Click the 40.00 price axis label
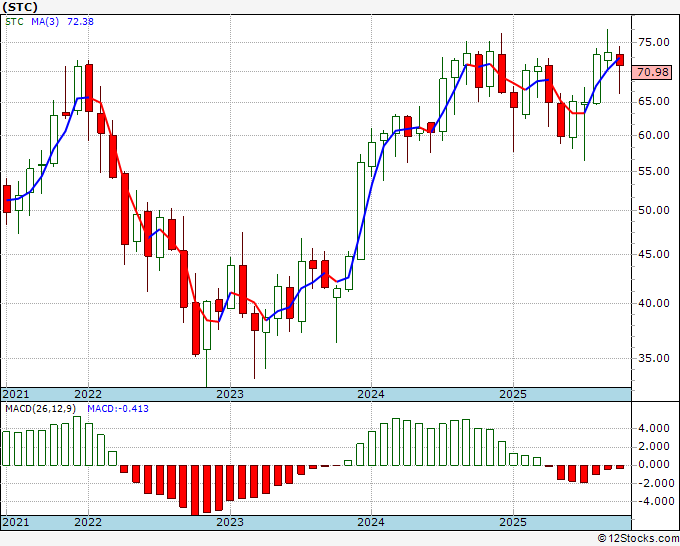680x546 pixels. [654, 303]
